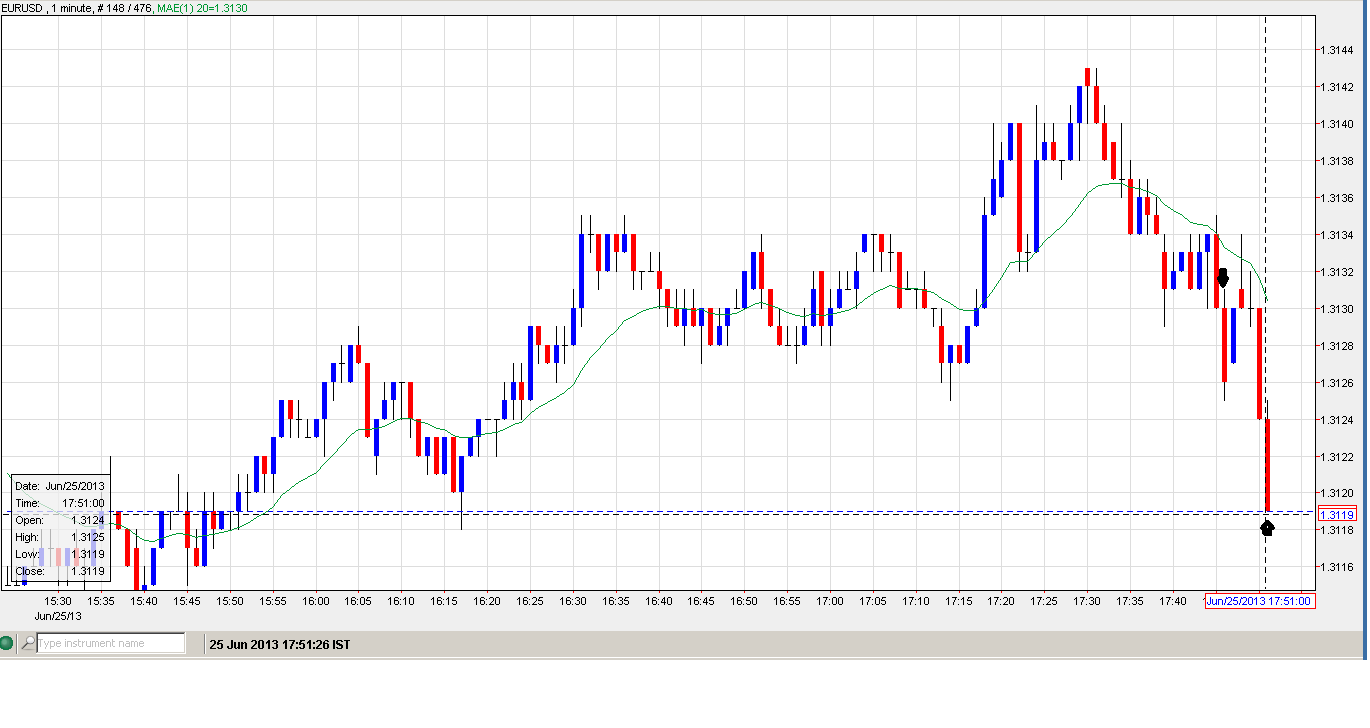Click the 15:30 time axis label
Viewport: 1370px width, 728px height.
[x=58, y=601]
